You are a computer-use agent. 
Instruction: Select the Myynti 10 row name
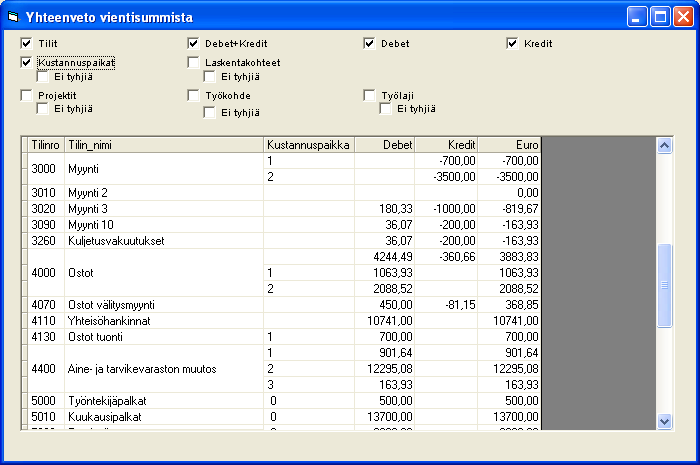[x=164, y=225]
